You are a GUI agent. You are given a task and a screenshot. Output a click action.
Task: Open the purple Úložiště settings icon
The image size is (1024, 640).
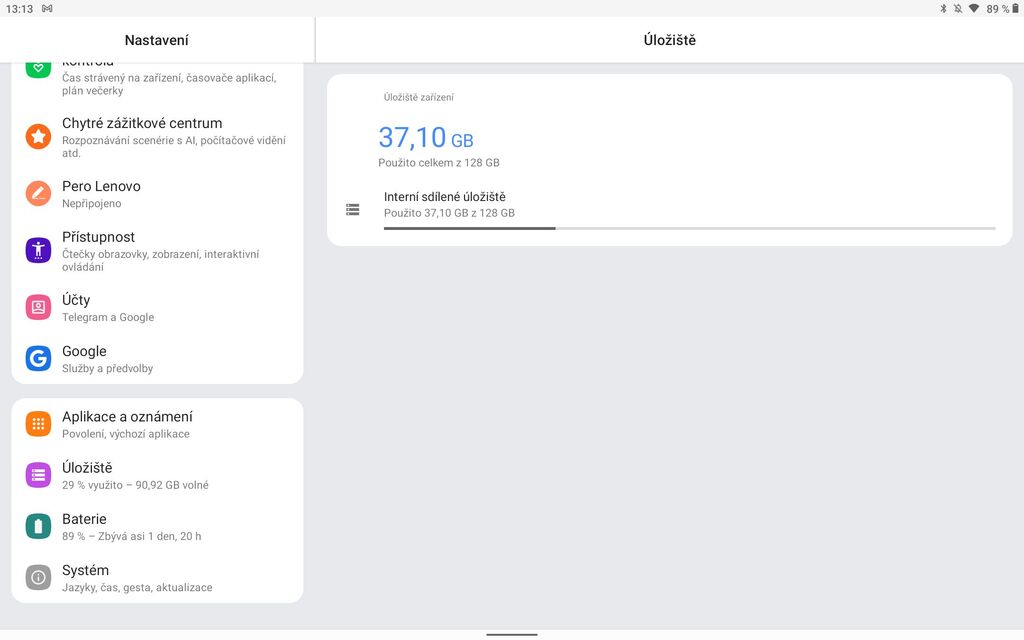coord(37,475)
